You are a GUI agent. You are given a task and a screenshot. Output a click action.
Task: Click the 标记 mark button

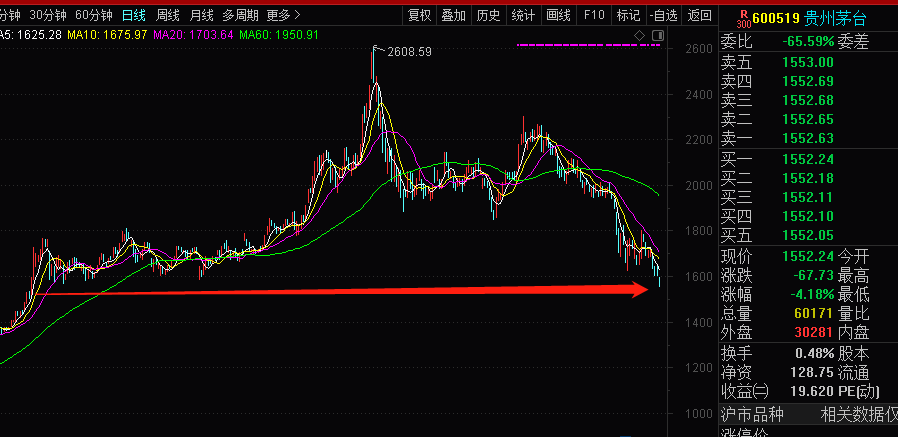(628, 15)
